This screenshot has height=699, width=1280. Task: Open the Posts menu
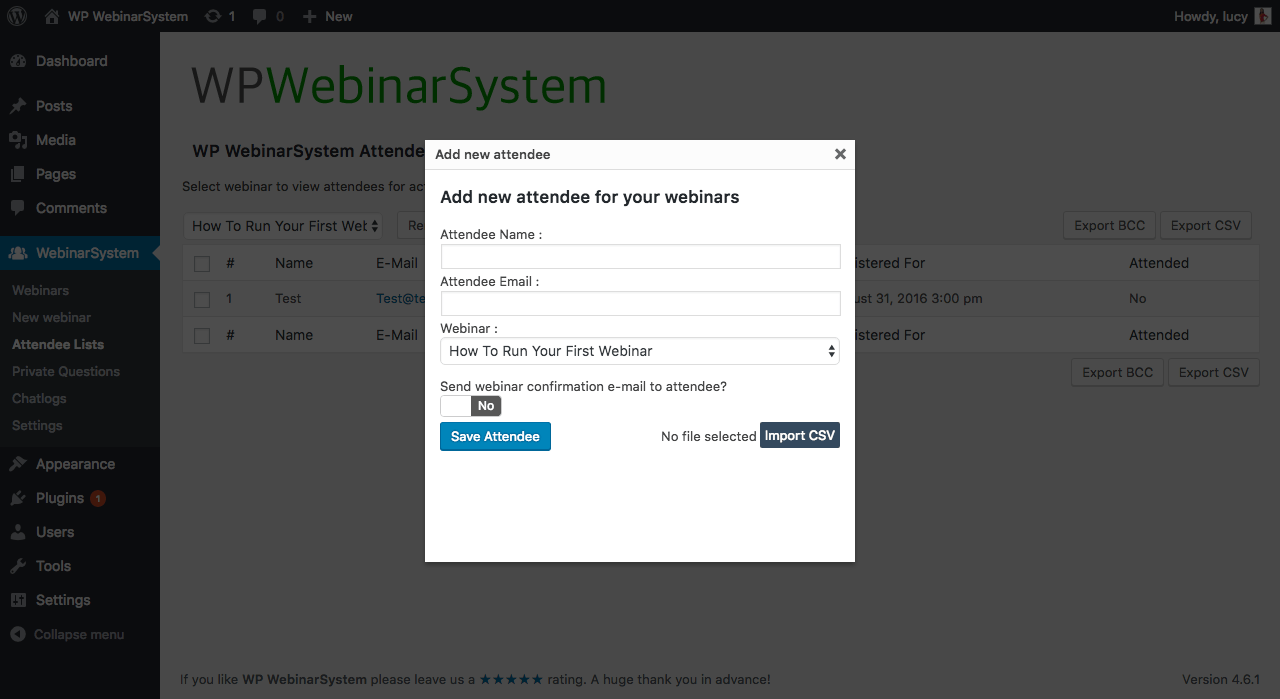tap(54, 106)
